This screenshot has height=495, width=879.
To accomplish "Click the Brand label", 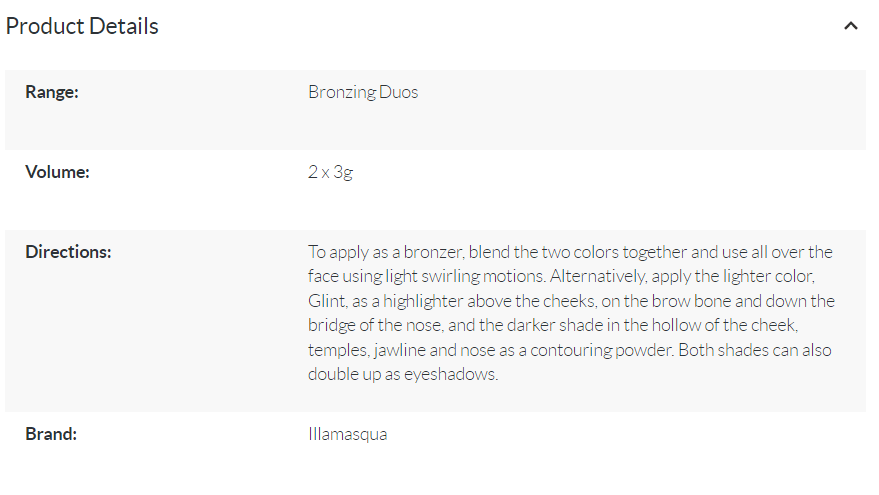I will [x=51, y=434].
